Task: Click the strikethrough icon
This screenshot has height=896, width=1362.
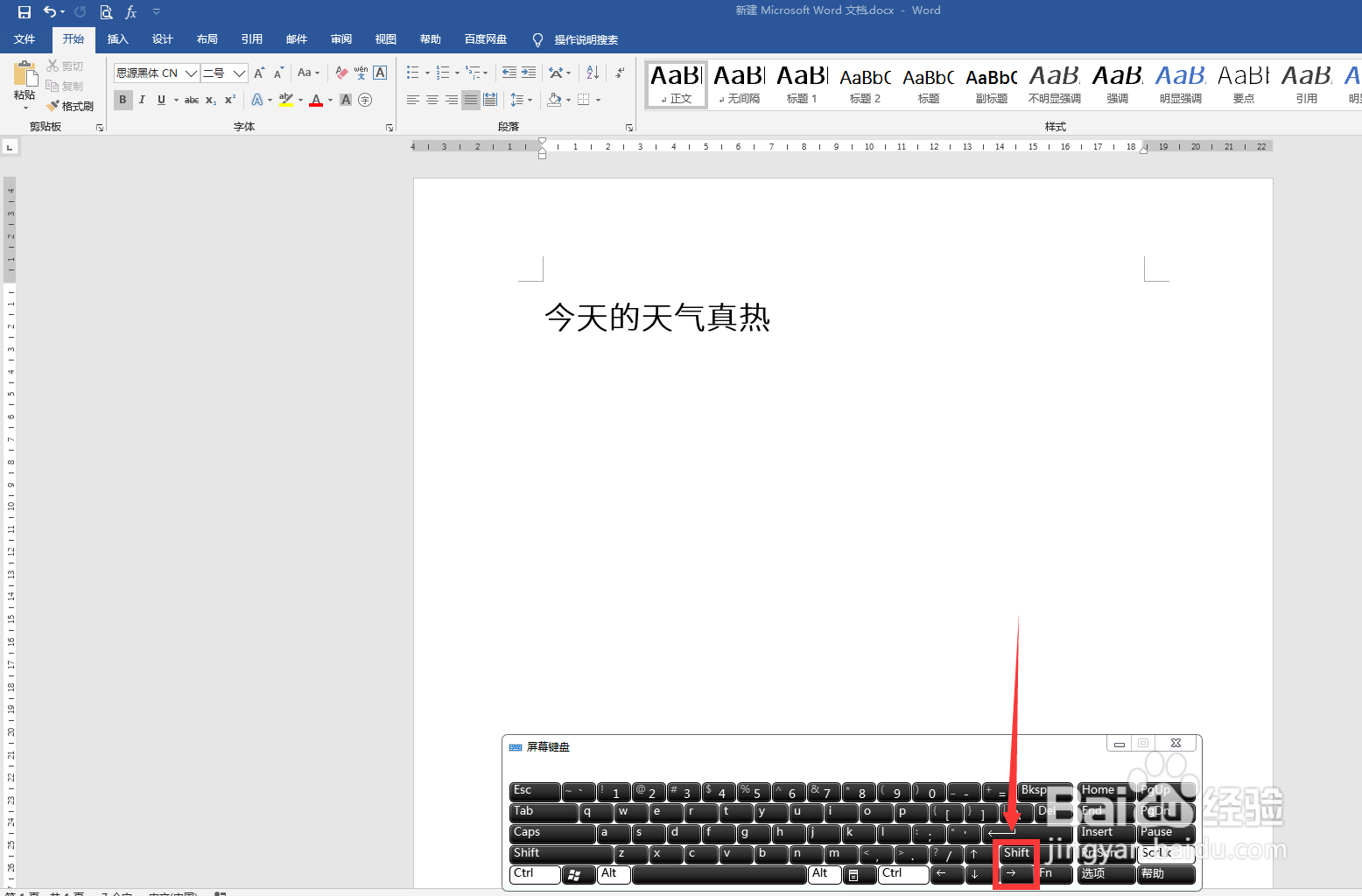Action: [191, 100]
